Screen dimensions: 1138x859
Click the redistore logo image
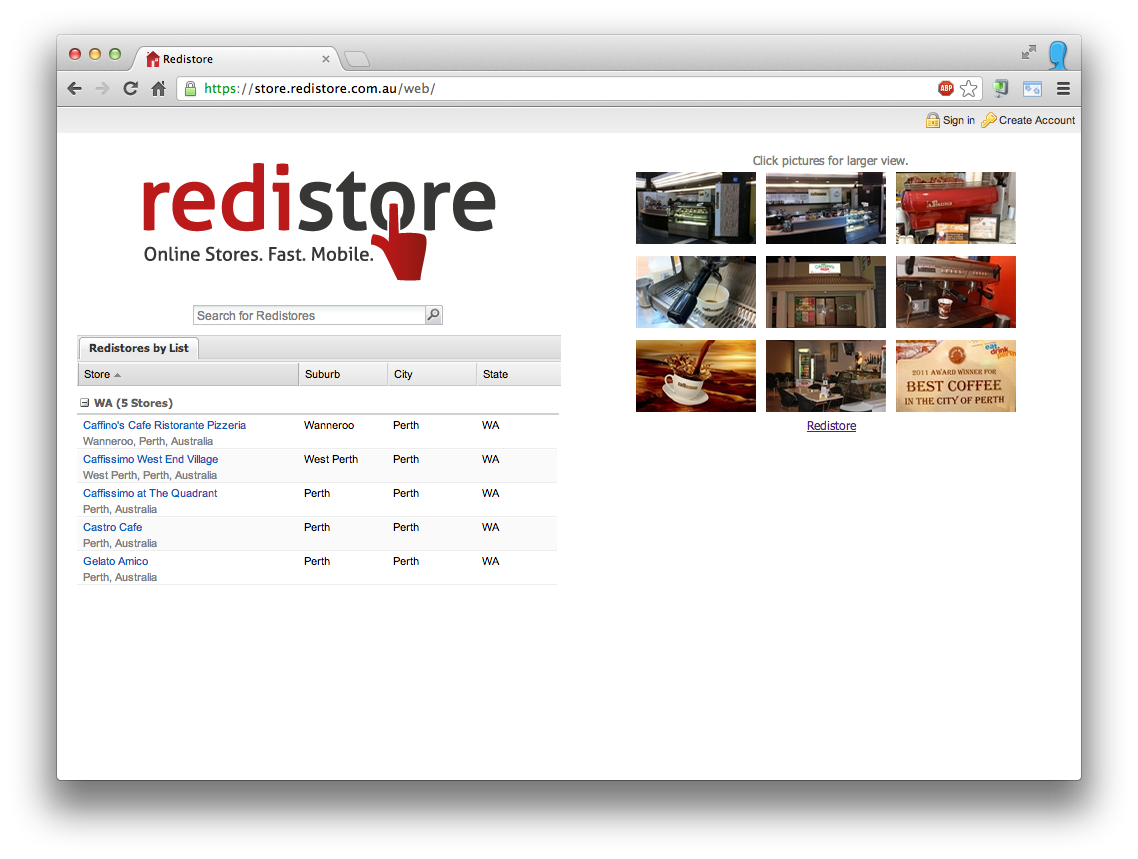319,221
